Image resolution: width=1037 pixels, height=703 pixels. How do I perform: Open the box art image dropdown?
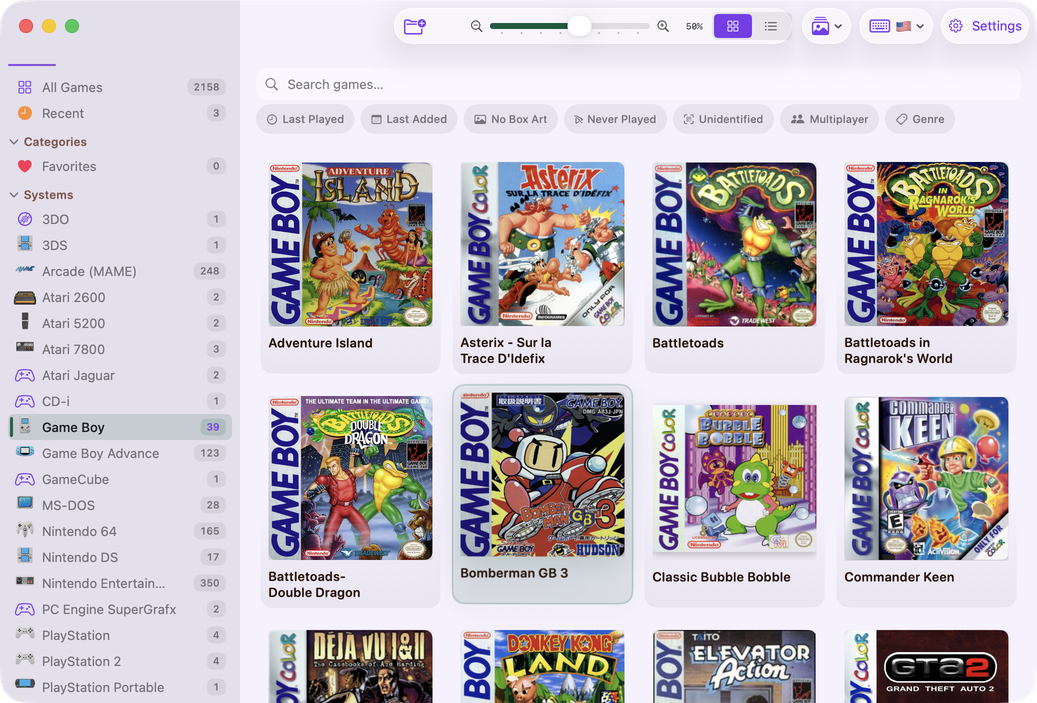826,26
